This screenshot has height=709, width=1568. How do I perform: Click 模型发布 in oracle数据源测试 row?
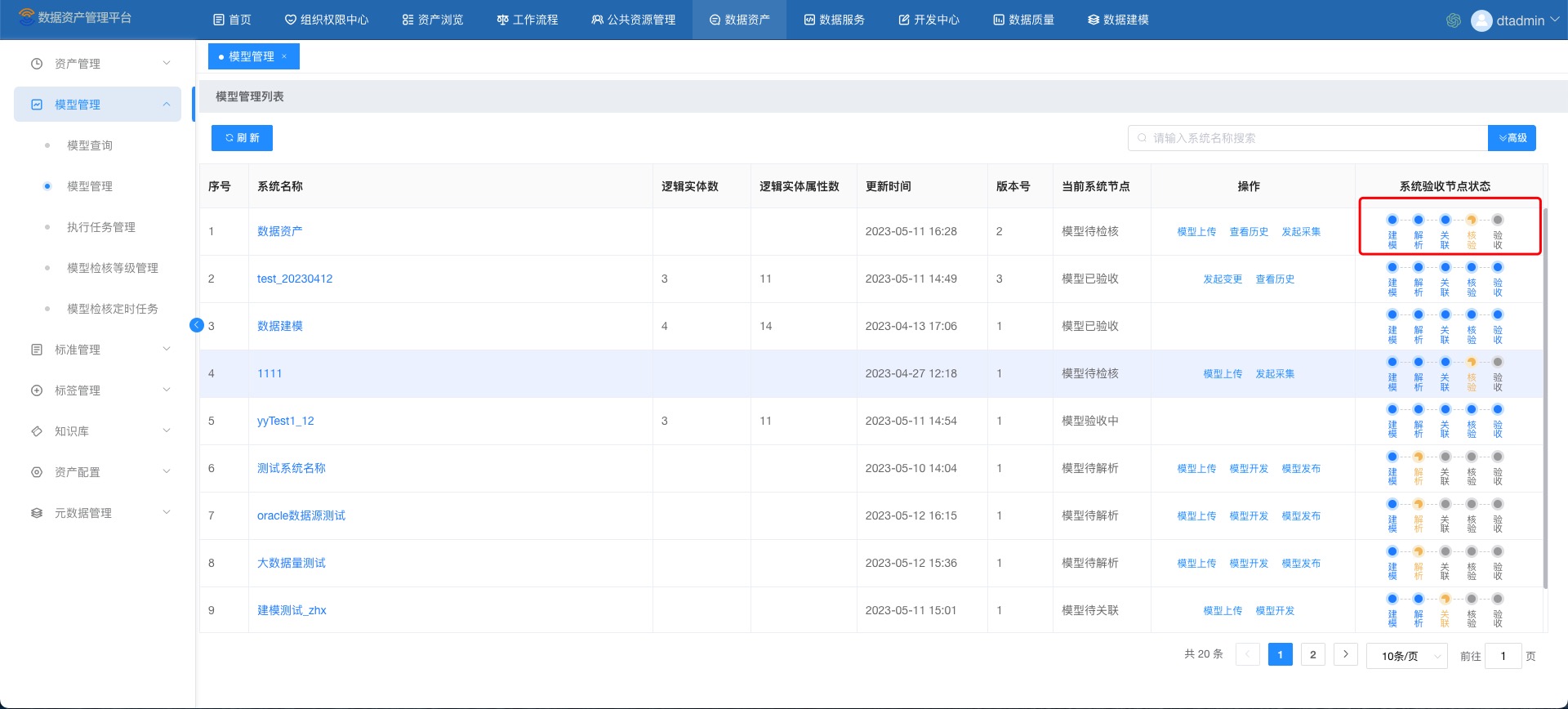tap(1301, 516)
